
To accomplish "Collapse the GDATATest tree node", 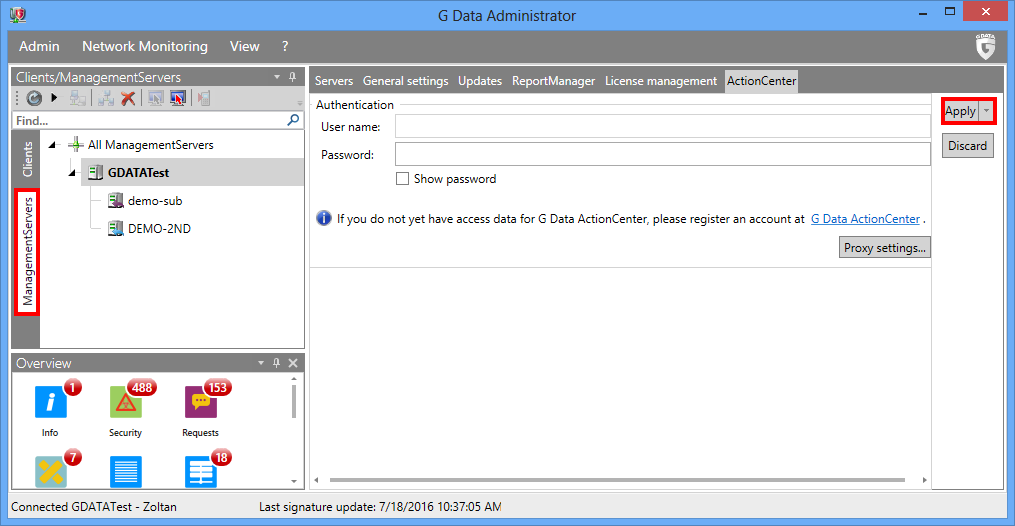I will click(72, 173).
